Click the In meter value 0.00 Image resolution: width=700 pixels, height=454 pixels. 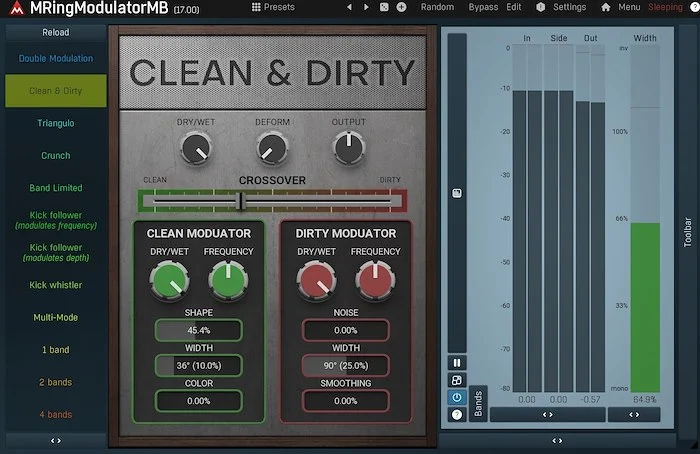[x=527, y=400]
